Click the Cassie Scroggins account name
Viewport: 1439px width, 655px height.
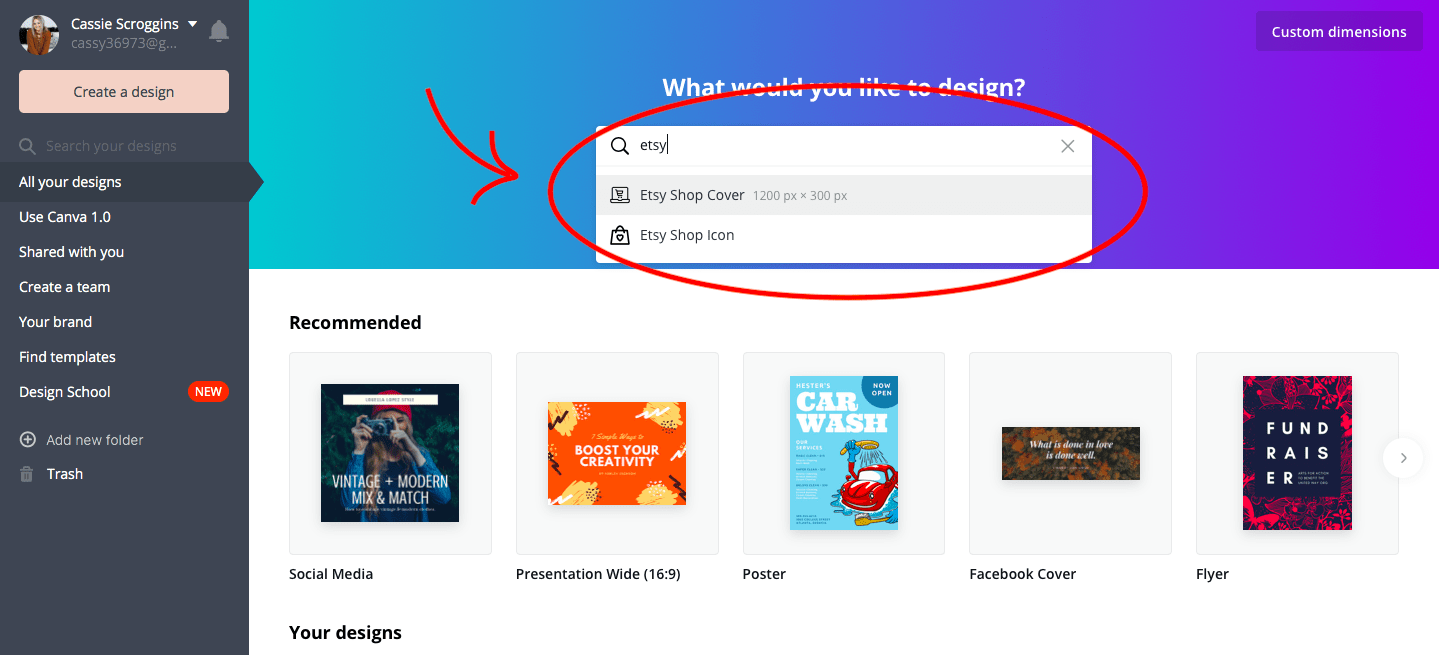(125, 24)
